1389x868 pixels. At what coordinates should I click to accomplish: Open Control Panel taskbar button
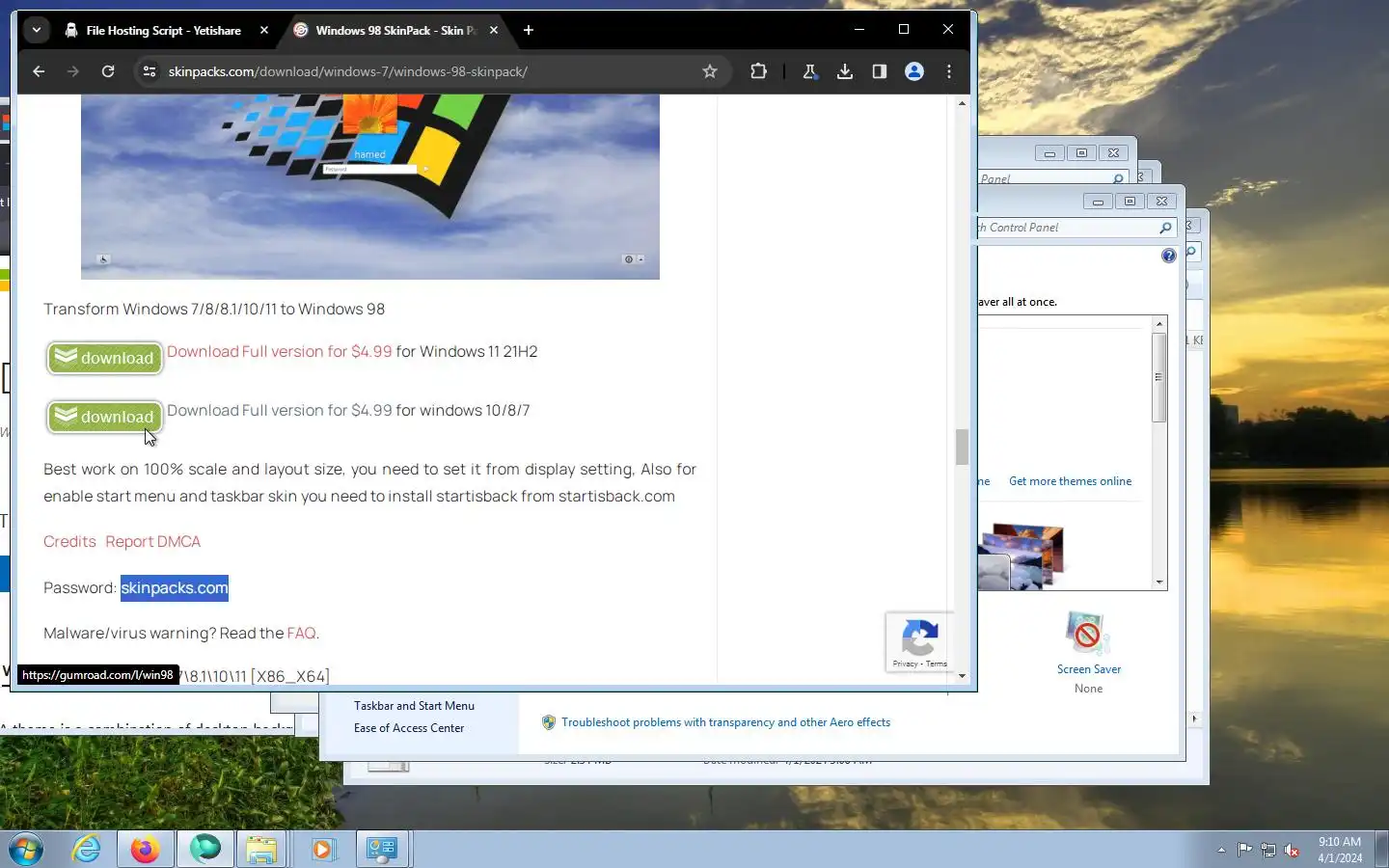pos(382,850)
